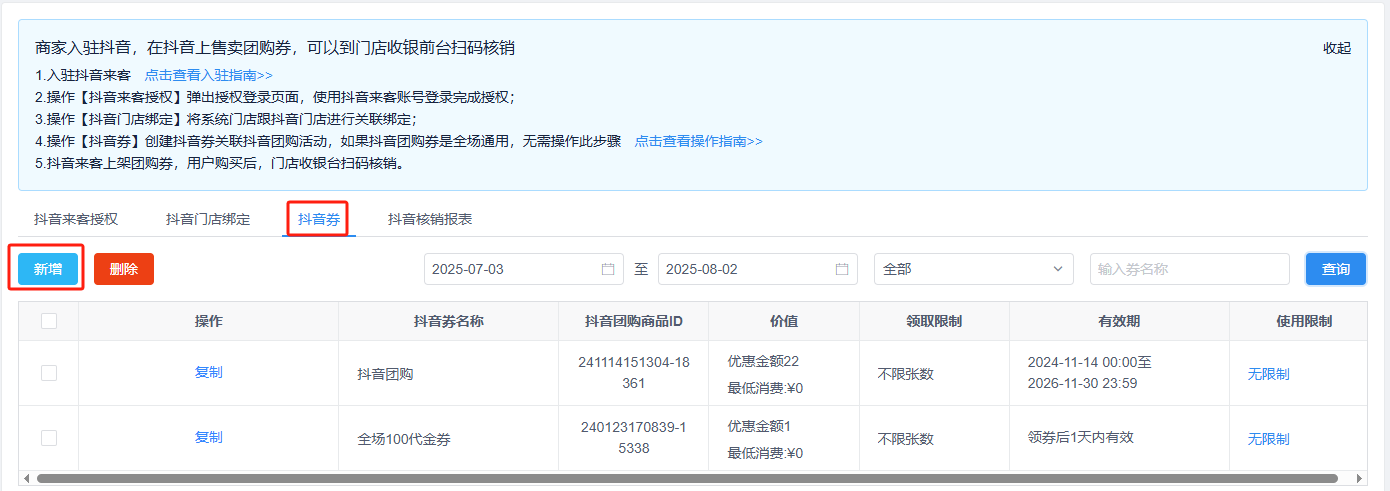The width and height of the screenshot is (1390, 491).
Task: Click the horizontal scrollbar thumb under the table
Action: pos(687,479)
